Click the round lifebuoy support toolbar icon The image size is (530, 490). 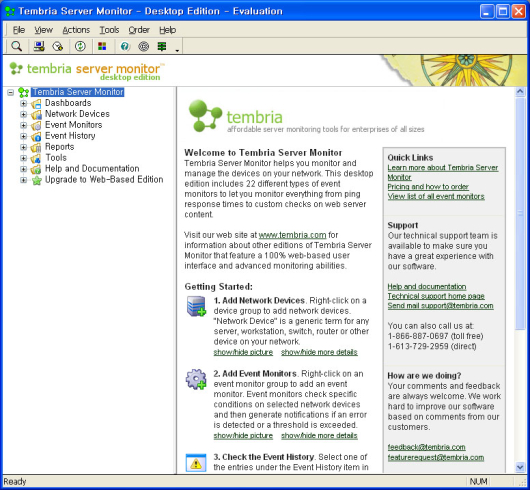pyautogui.click(x=144, y=46)
